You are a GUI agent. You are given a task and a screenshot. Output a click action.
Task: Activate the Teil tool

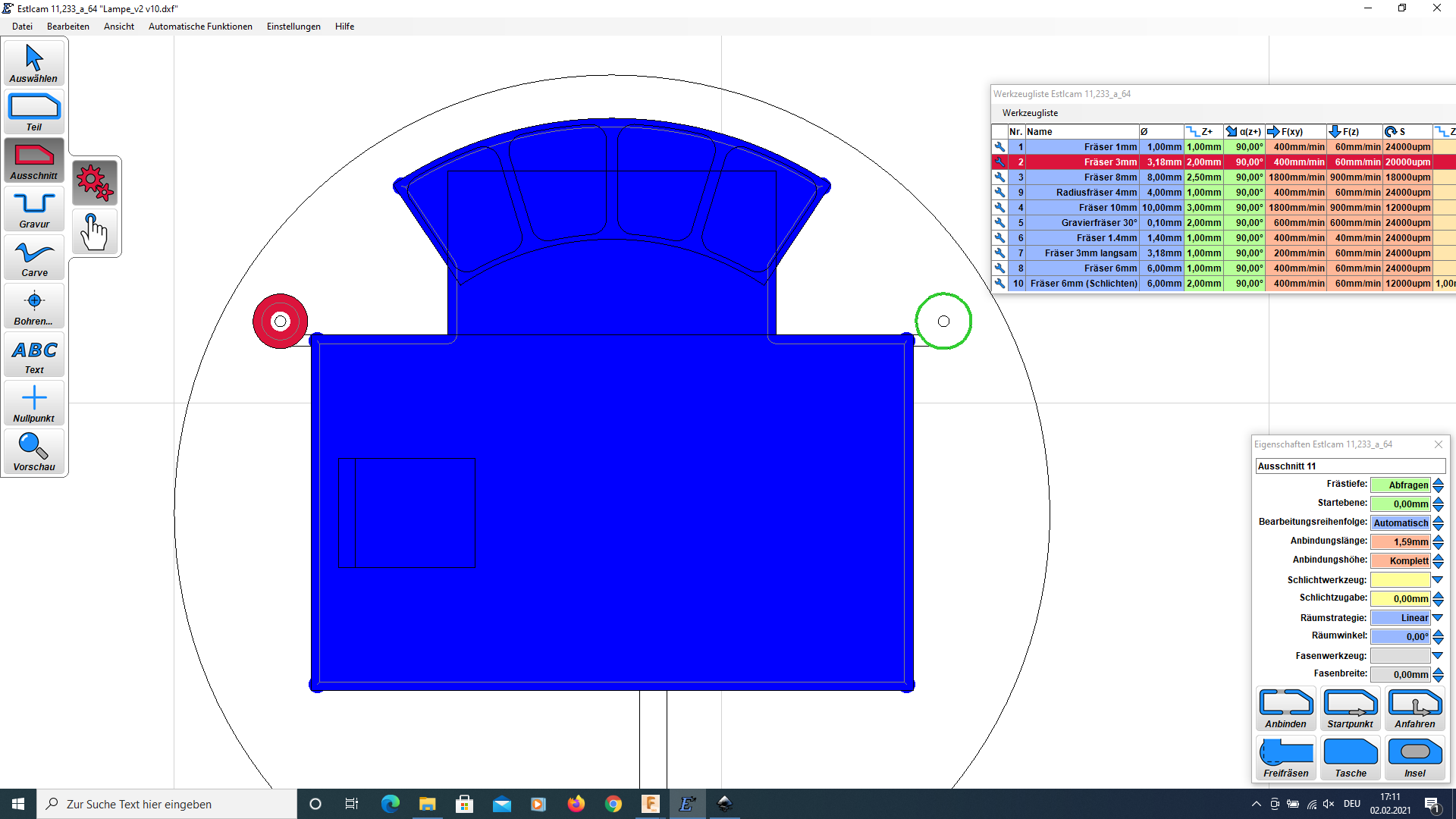tap(34, 112)
